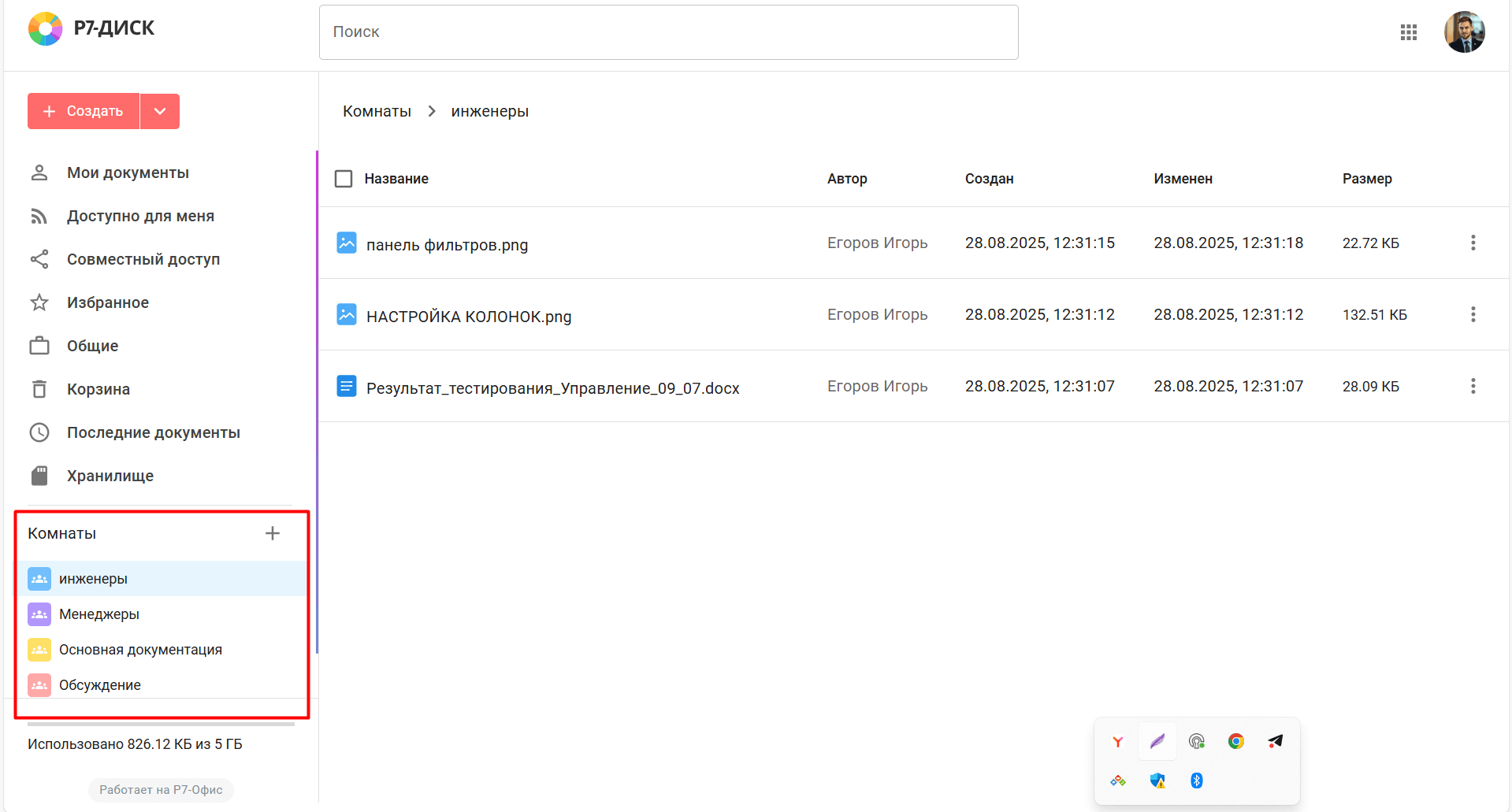Viewport: 1512px width, 812px height.
Task: Sort files by Размер column
Action: pyautogui.click(x=1367, y=179)
